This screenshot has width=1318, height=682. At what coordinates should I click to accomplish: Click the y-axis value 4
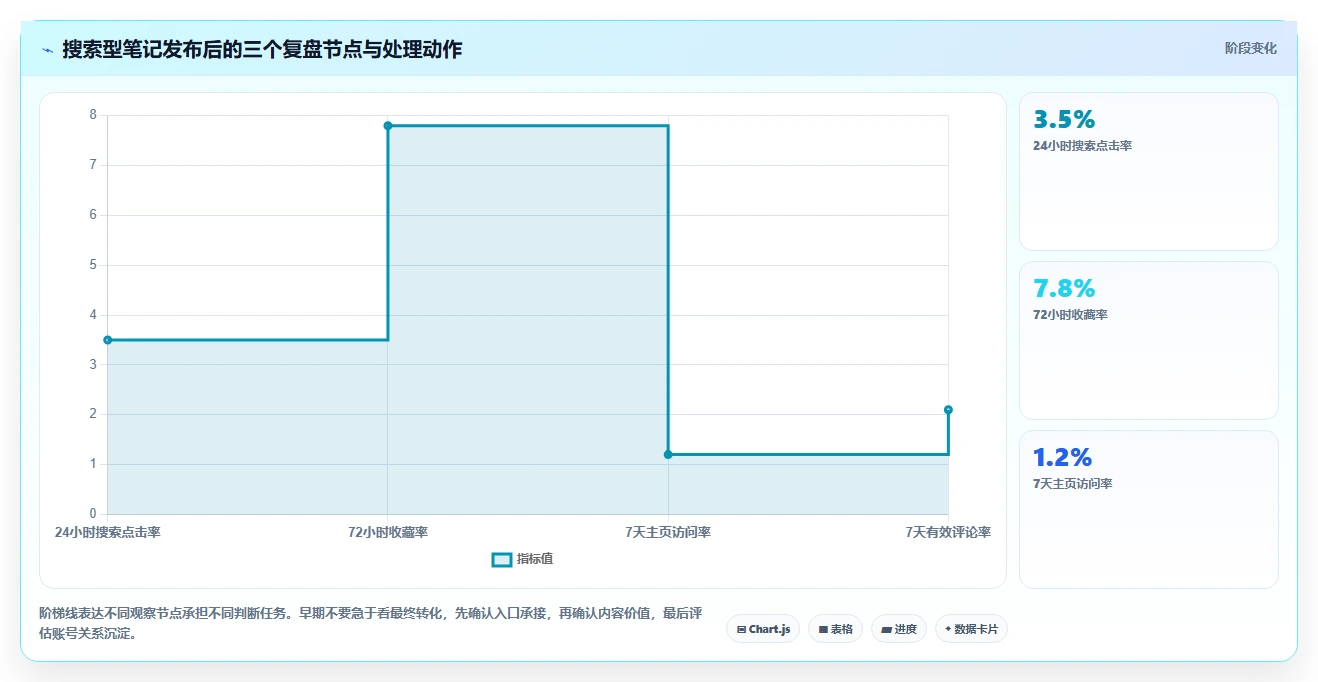(93, 315)
